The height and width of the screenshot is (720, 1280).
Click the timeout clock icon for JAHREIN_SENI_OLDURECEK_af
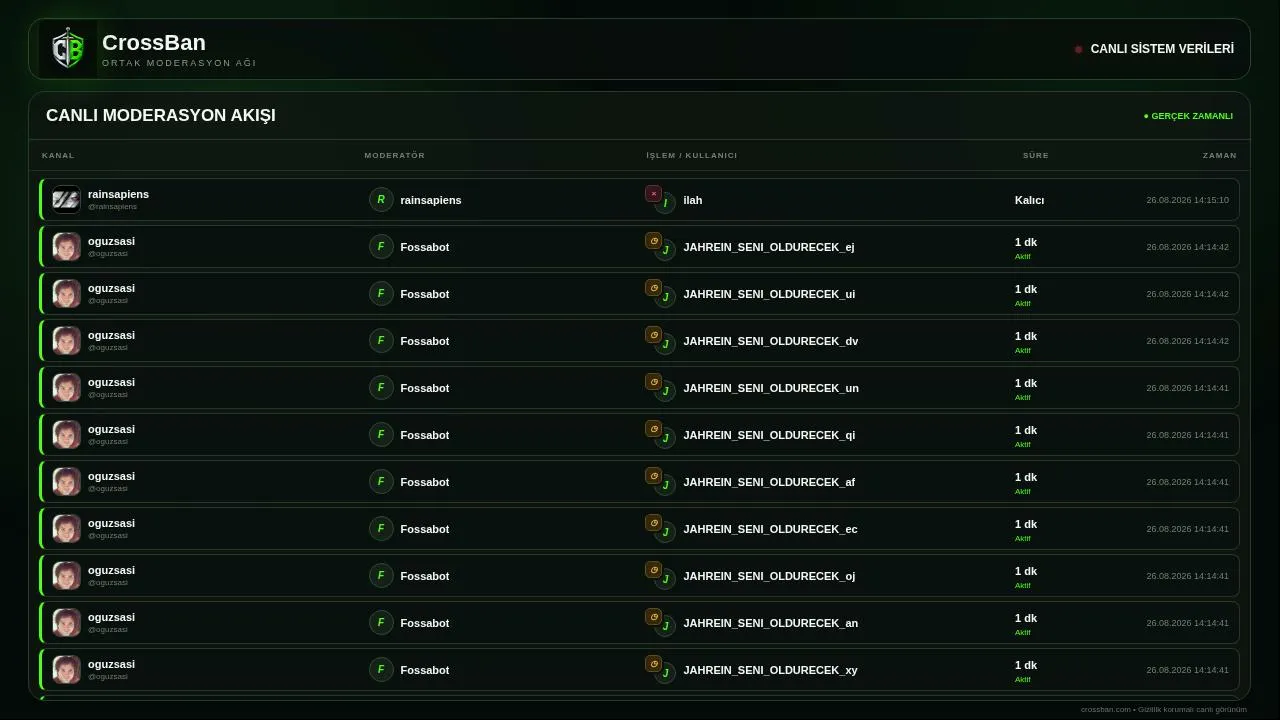(x=653, y=476)
